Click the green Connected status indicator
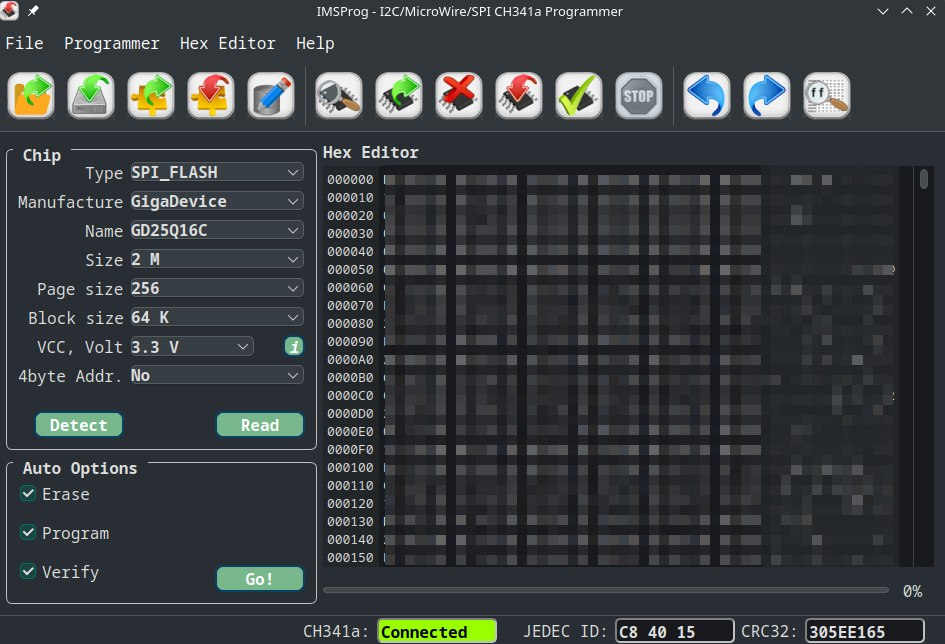Viewport: 945px width, 644px height. 437,631
